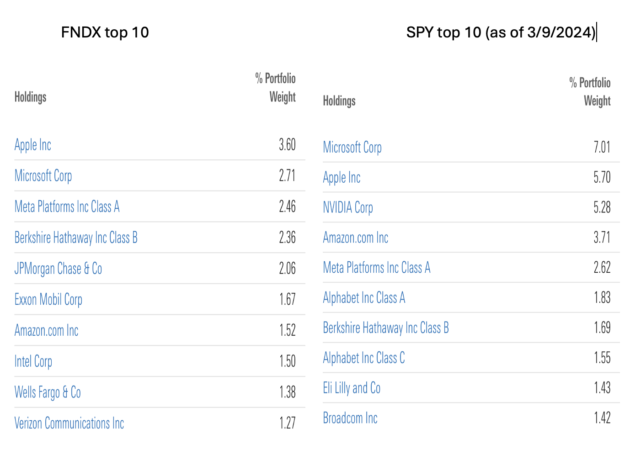
Task: Place cursor in SPY top 10 heading text
Action: tap(501, 32)
